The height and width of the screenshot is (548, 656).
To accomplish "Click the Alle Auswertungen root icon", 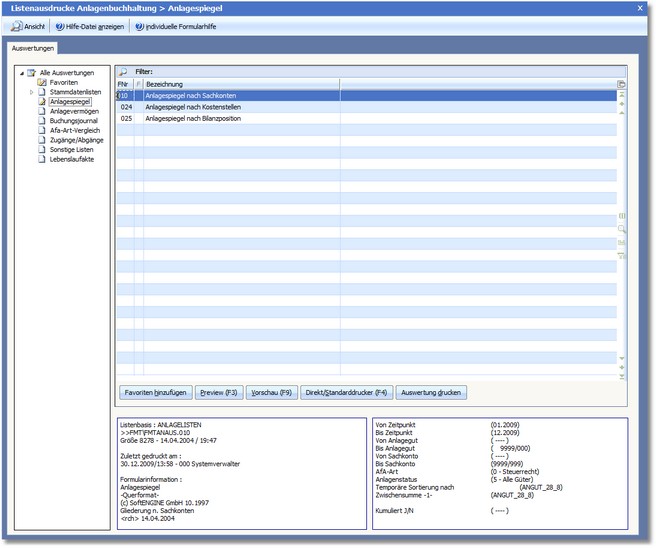I will 32,73.
